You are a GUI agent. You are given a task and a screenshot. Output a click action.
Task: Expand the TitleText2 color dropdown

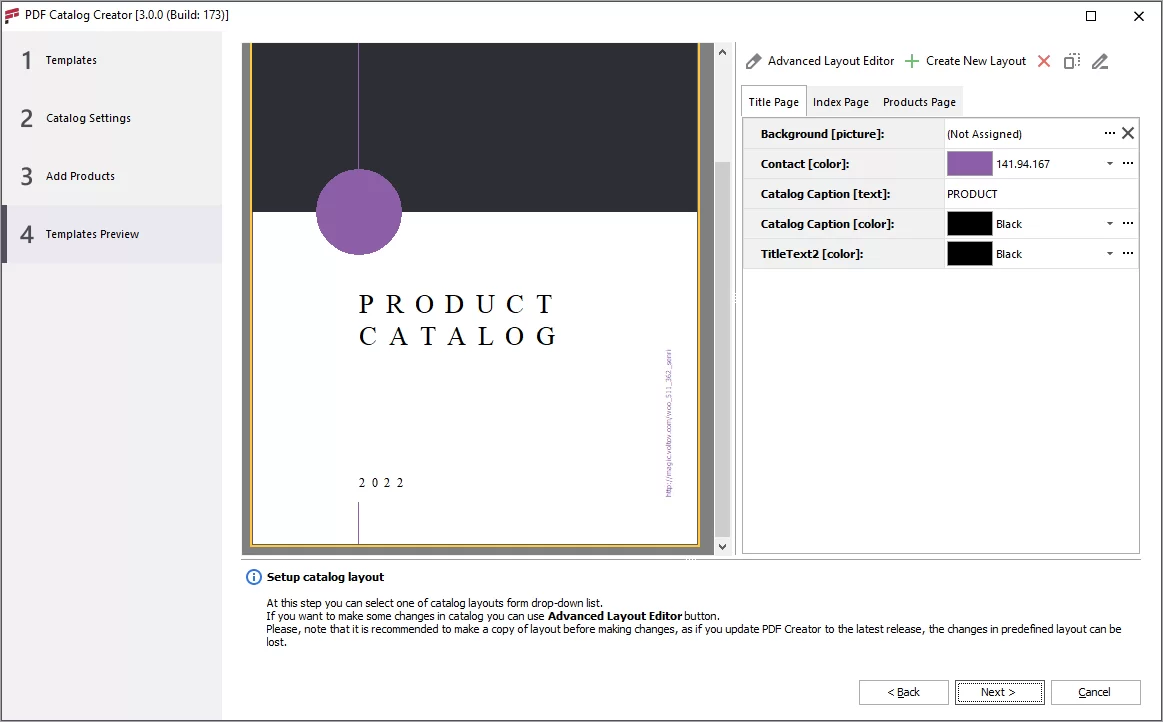tap(1110, 253)
